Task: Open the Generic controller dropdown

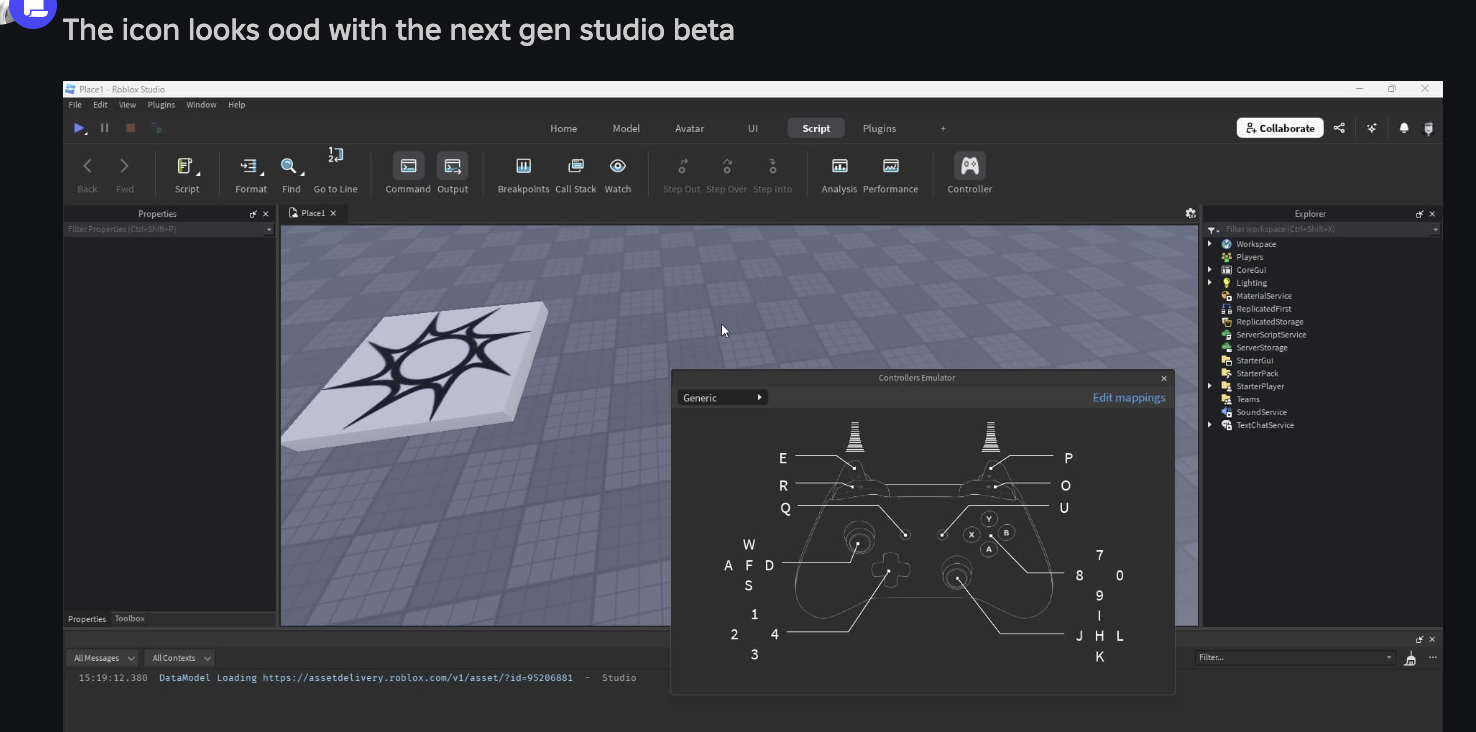Action: pos(722,398)
